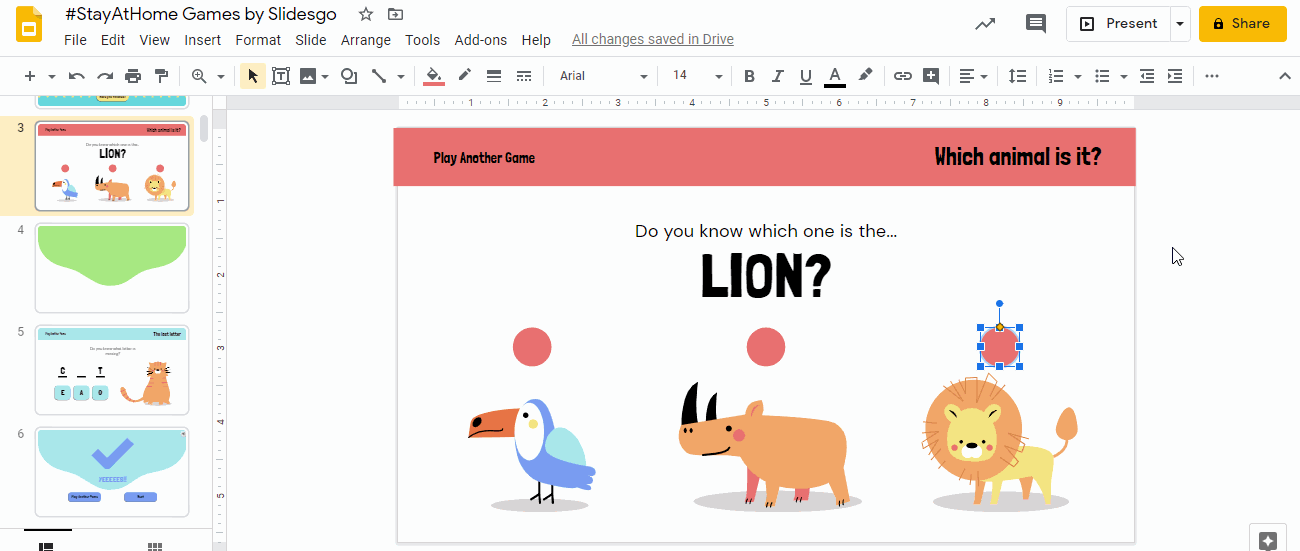Star the presentation
Image resolution: width=1300 pixels, height=551 pixels.
tap(366, 14)
